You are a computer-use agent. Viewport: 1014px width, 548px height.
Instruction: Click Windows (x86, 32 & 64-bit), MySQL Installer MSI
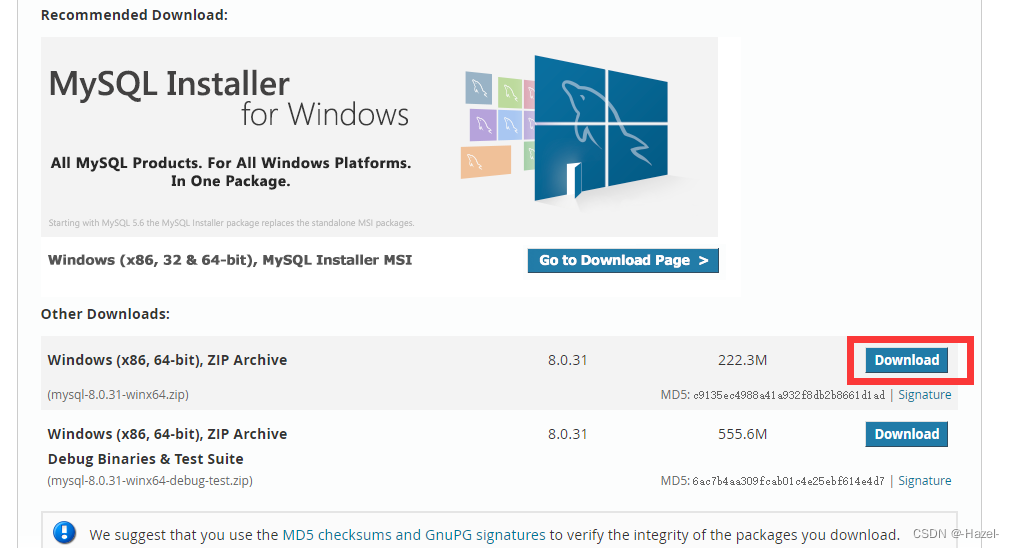[x=230, y=260]
